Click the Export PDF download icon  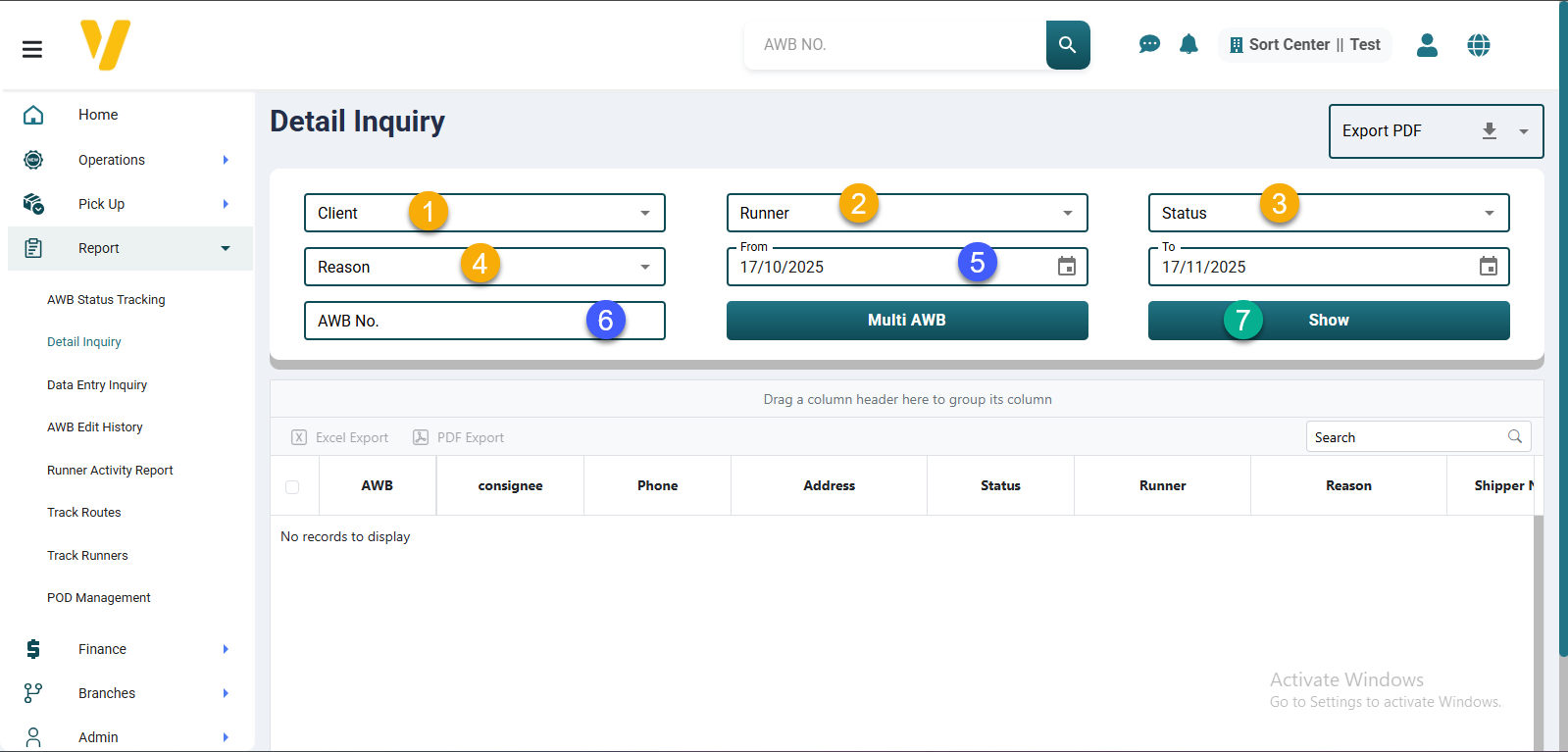[1489, 131]
